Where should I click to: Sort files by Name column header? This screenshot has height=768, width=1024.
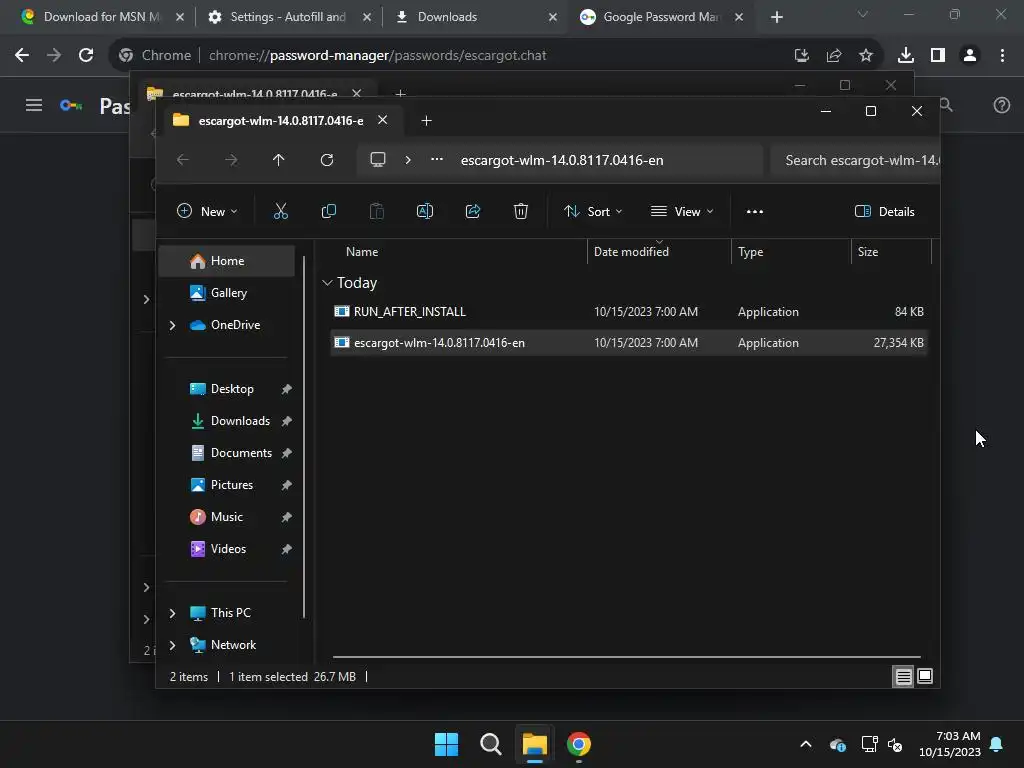(362, 251)
